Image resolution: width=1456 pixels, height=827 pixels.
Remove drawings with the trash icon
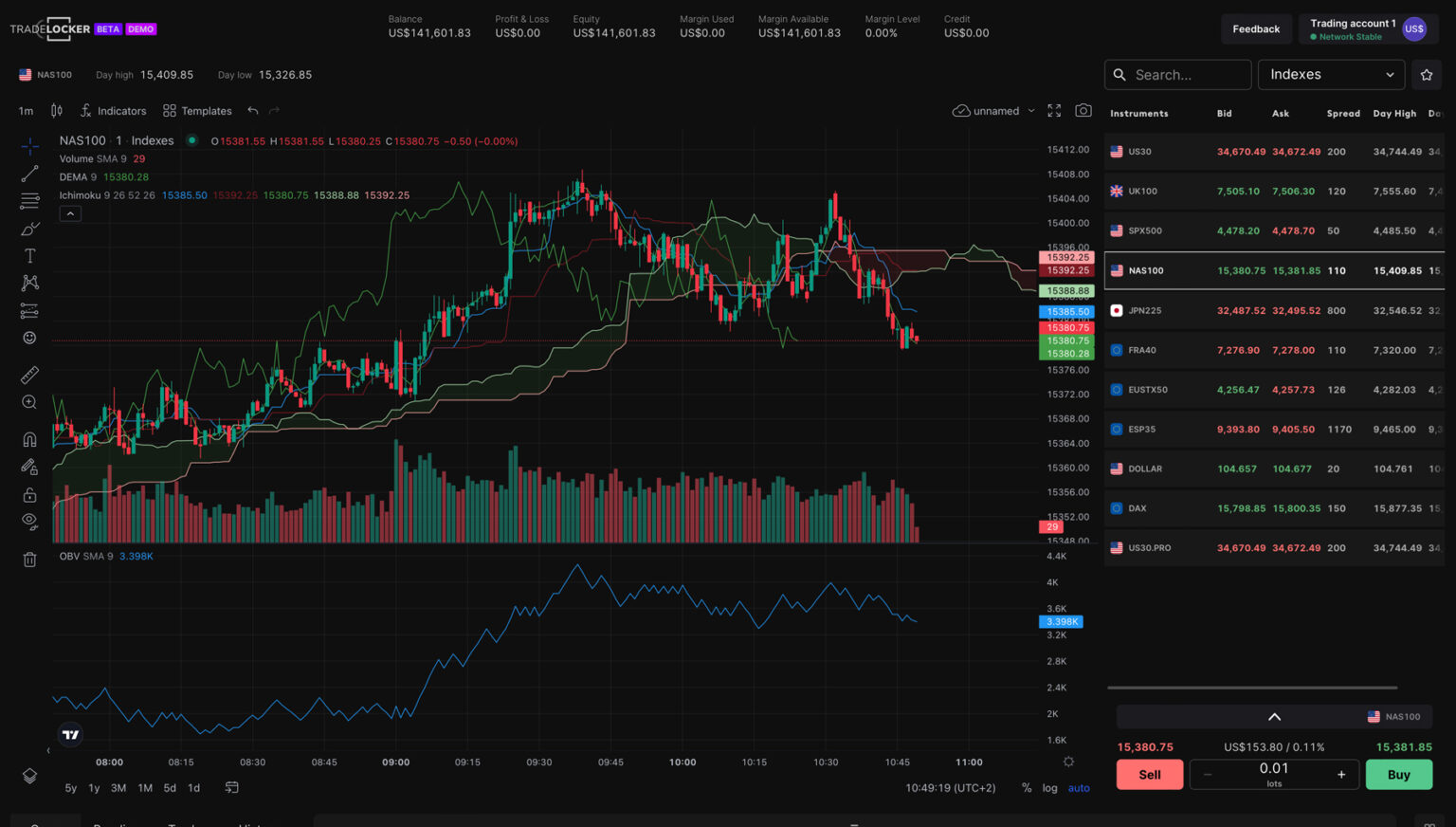tap(29, 559)
